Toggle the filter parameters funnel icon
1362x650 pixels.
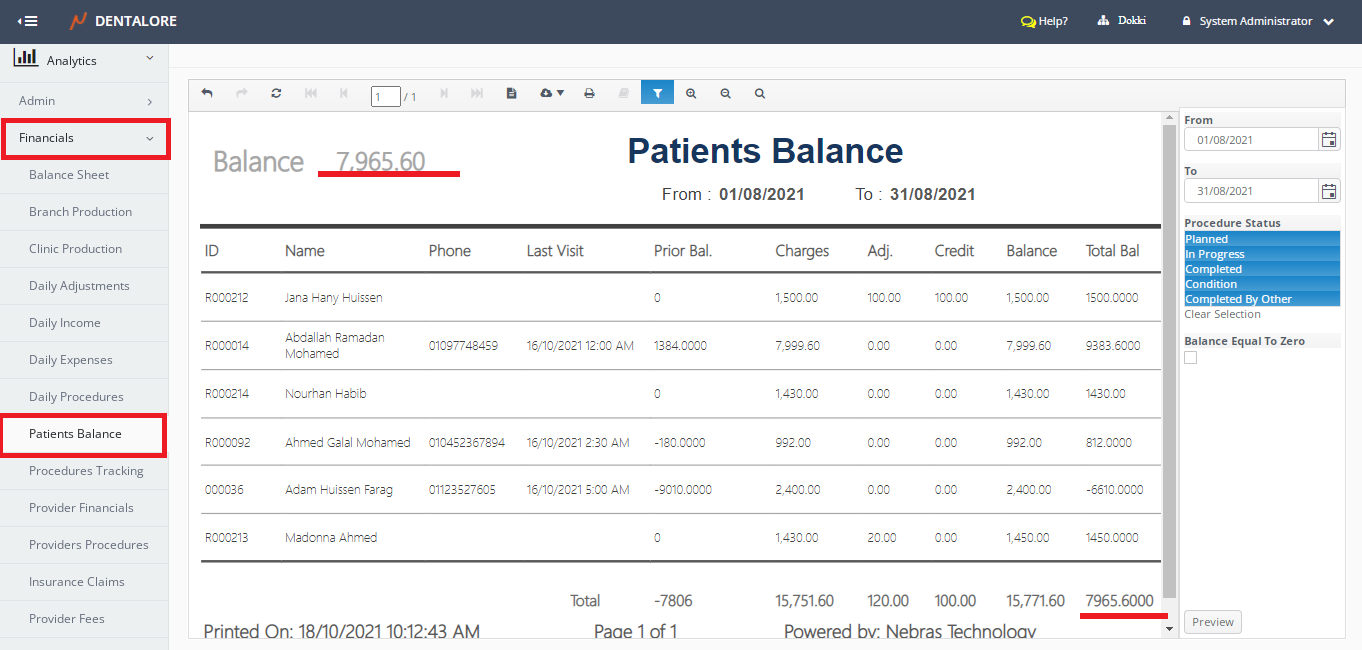pyautogui.click(x=658, y=93)
